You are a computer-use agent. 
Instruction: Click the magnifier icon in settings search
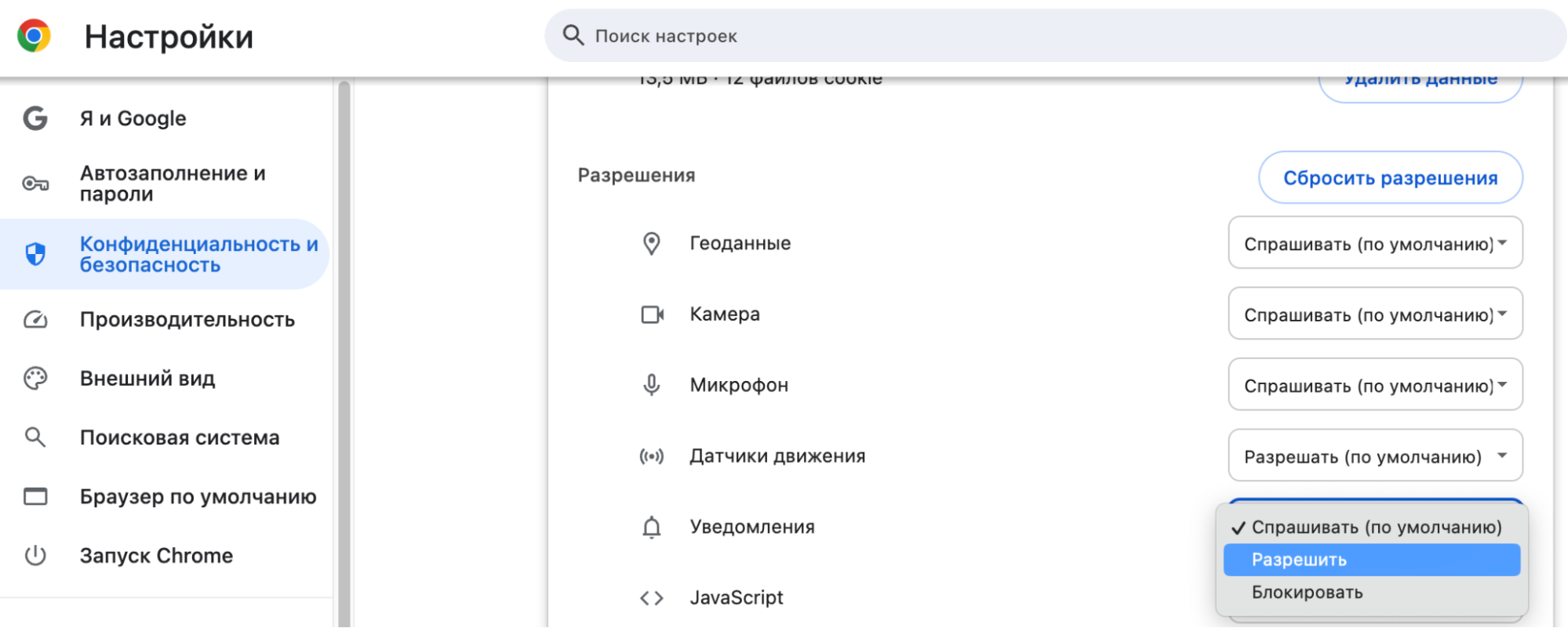[573, 35]
